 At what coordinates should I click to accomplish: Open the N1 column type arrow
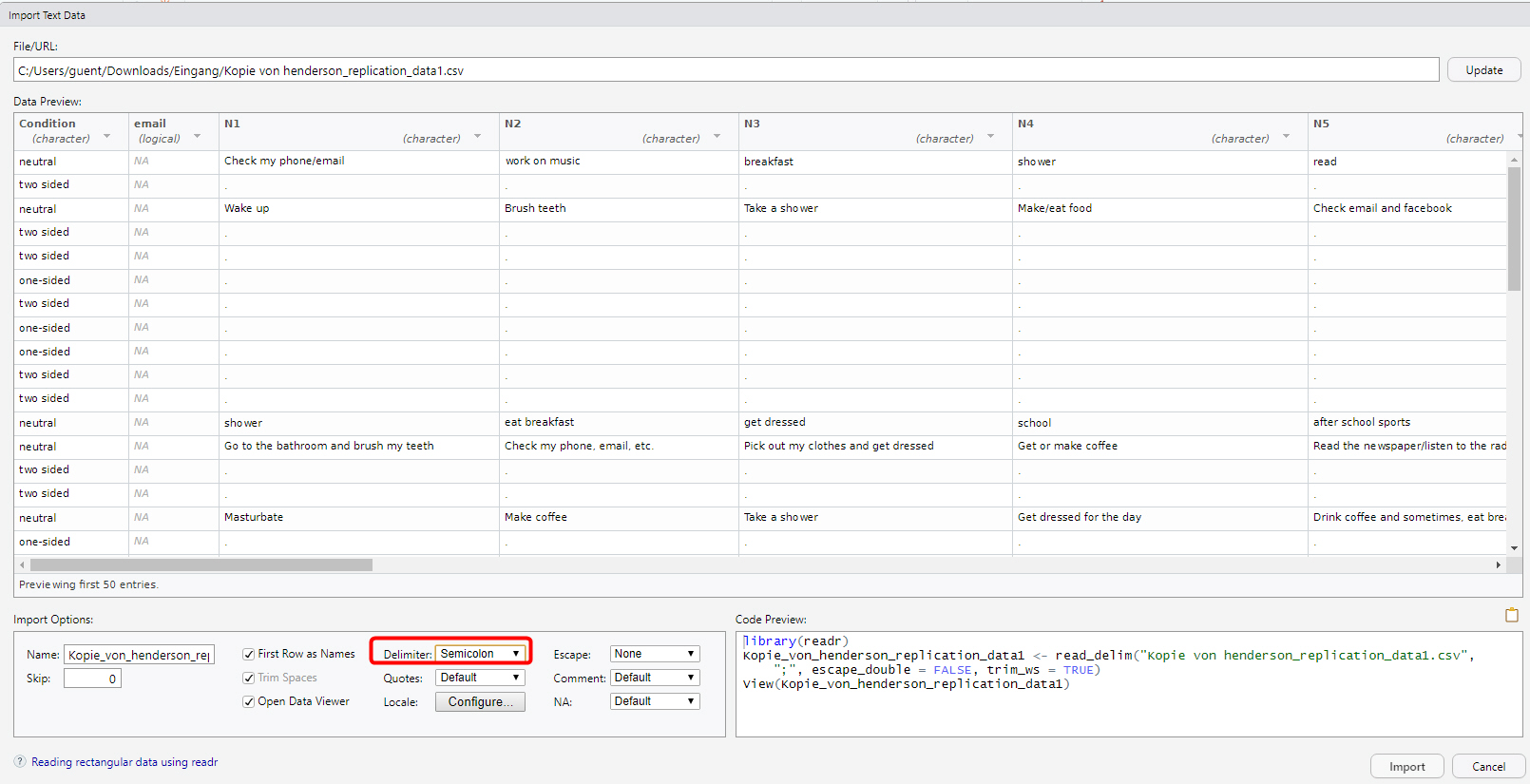click(477, 137)
